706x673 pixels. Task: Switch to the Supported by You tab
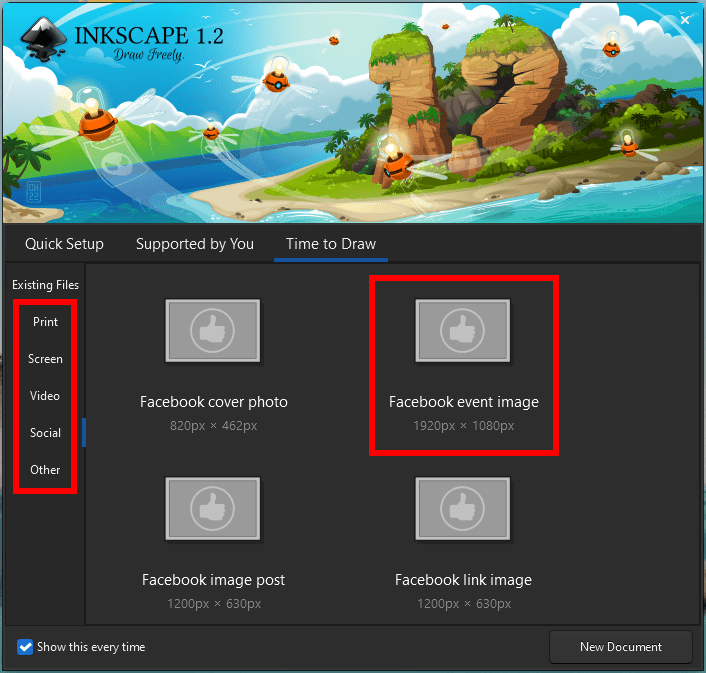(x=195, y=244)
